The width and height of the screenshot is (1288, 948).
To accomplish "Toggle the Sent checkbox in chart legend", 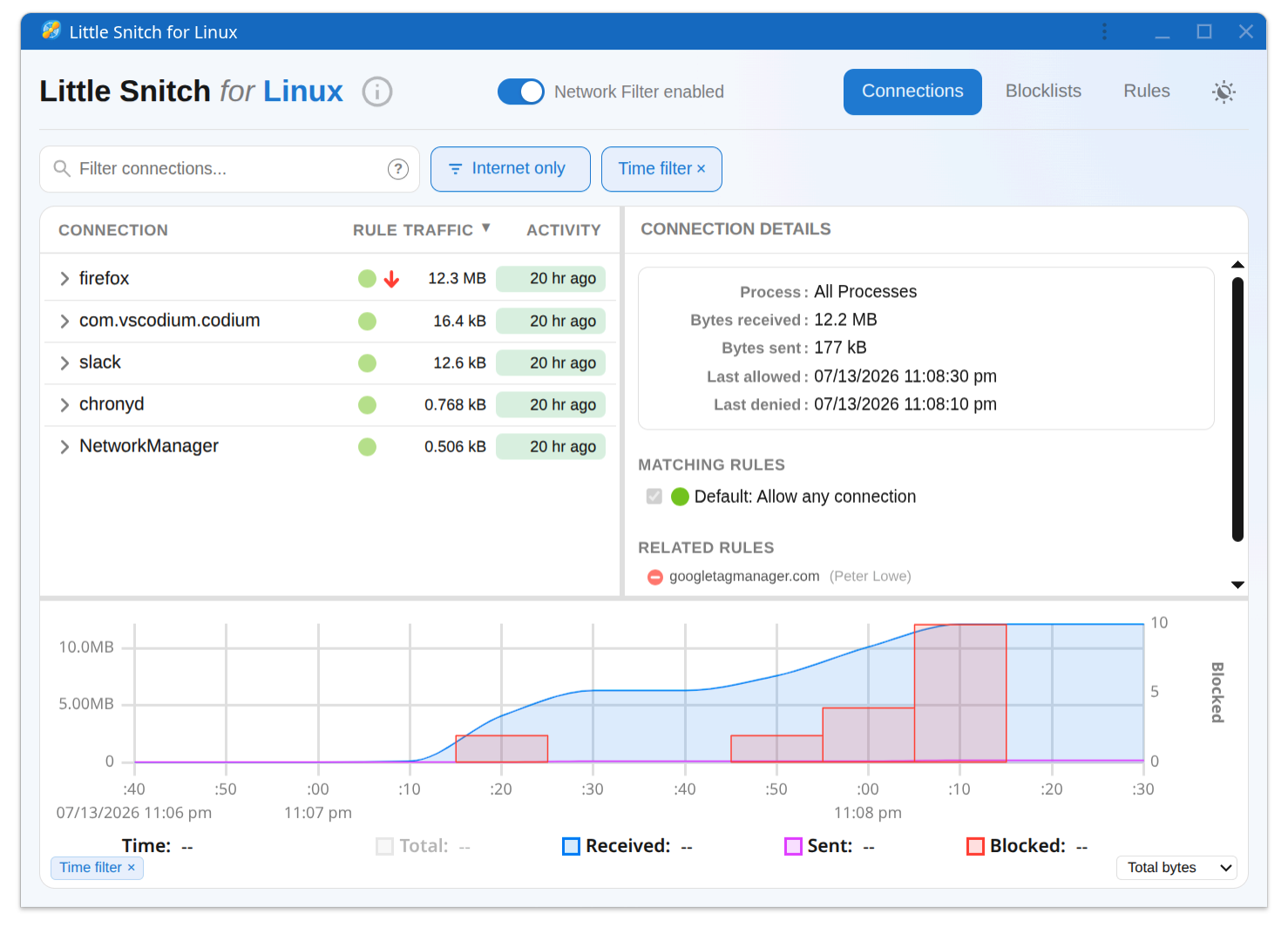I will tap(793, 846).
